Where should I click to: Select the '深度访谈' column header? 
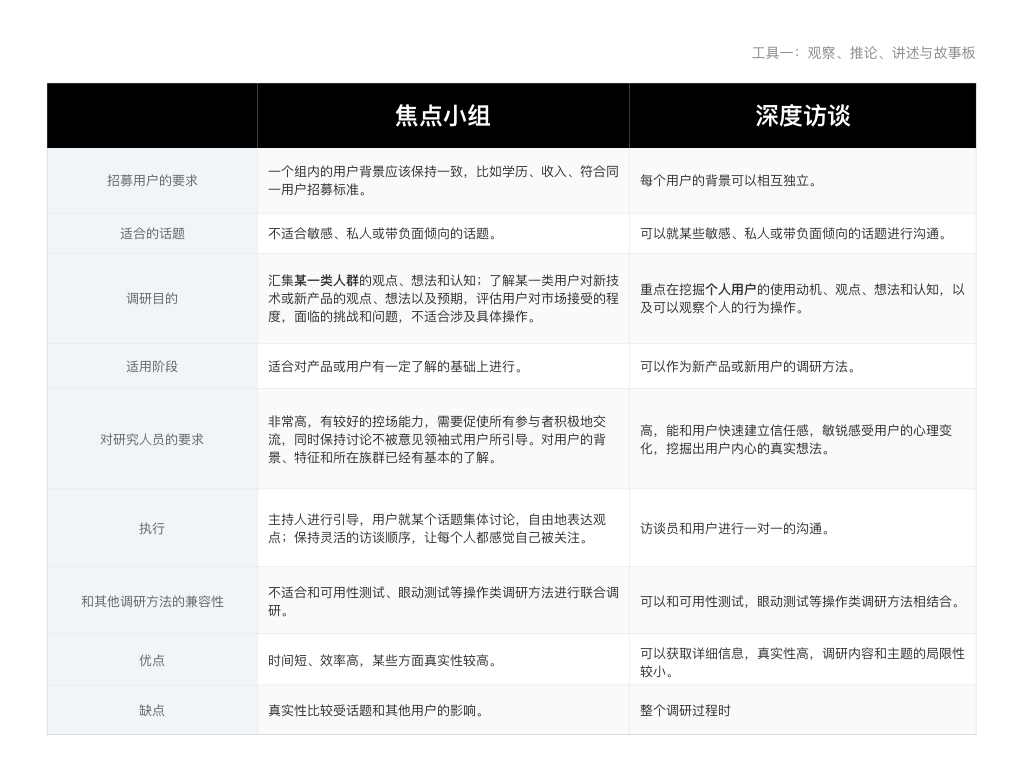pyautogui.click(x=803, y=116)
